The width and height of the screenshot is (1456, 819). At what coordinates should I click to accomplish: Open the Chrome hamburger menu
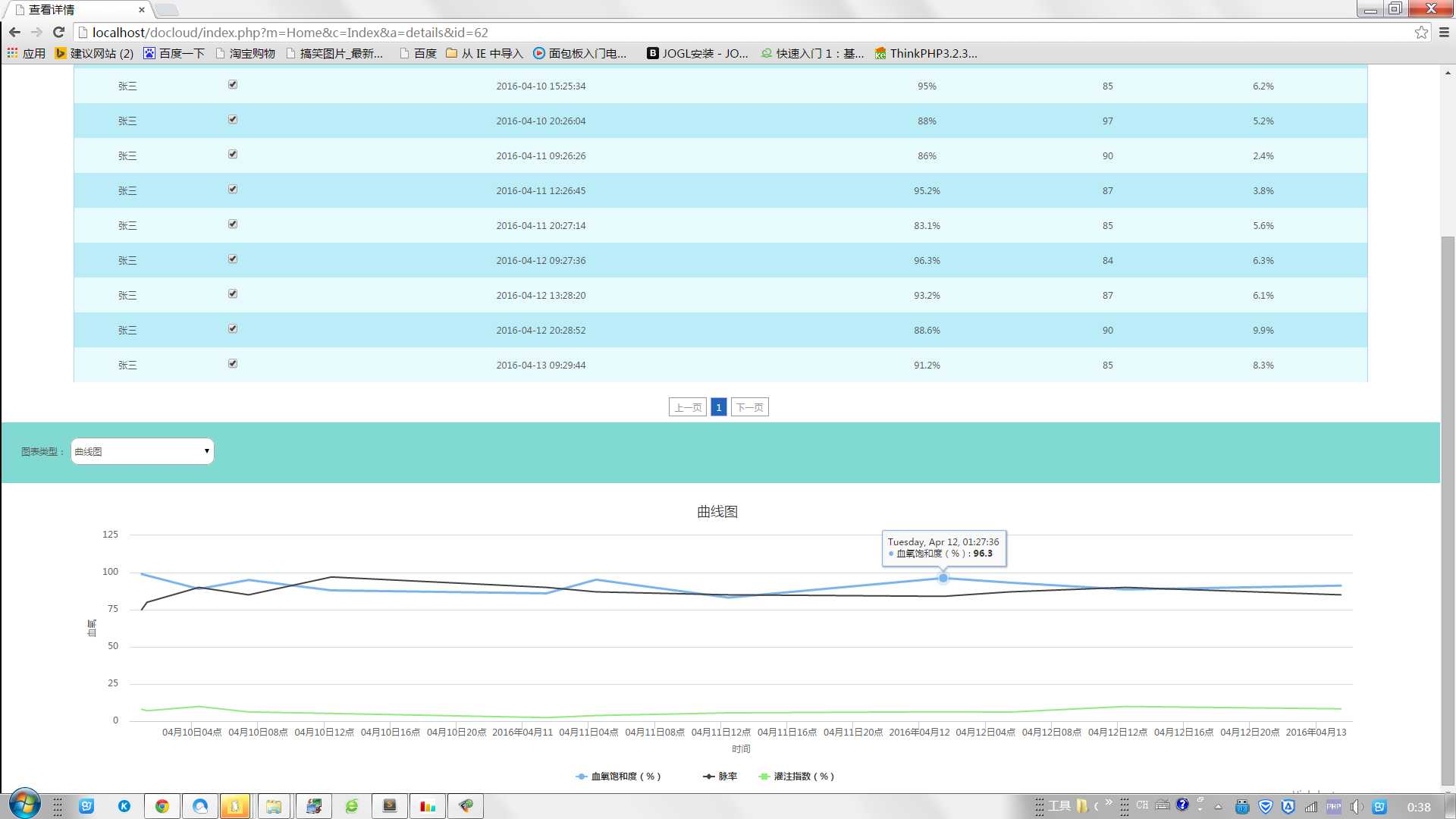[1444, 33]
